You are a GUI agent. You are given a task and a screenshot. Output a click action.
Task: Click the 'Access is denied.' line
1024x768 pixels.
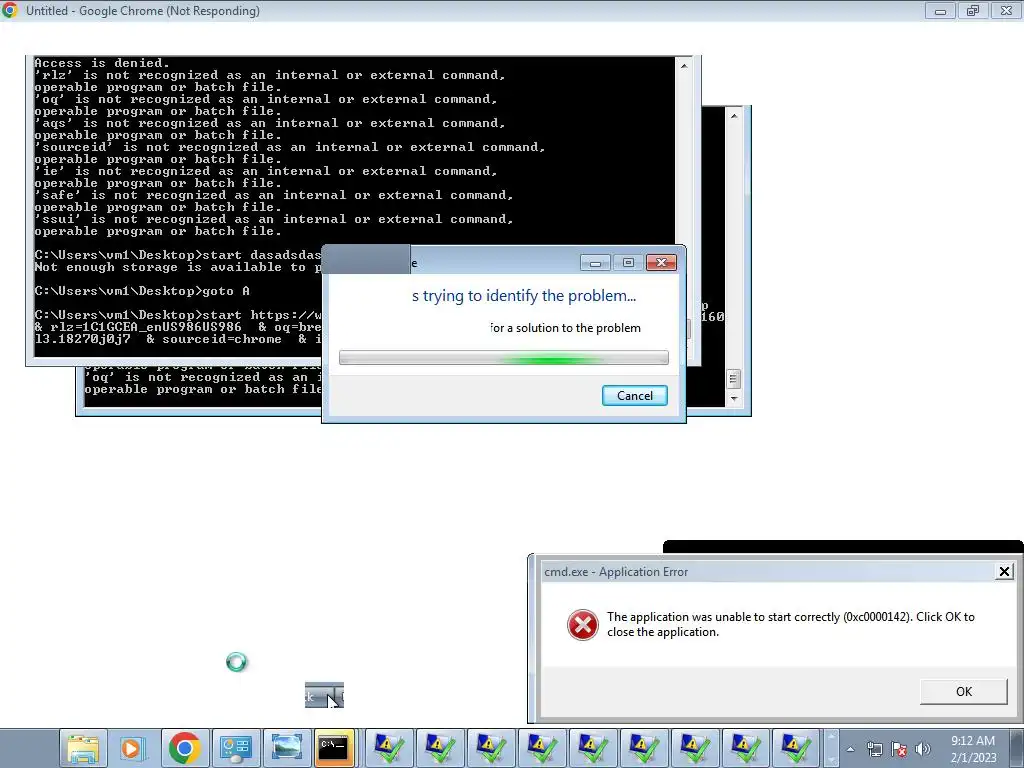coord(102,63)
